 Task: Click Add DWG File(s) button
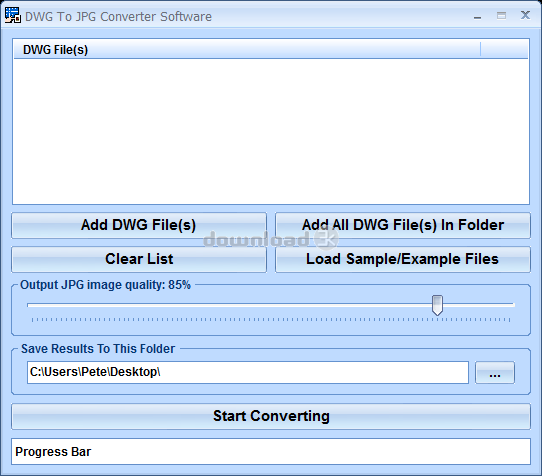click(x=139, y=225)
